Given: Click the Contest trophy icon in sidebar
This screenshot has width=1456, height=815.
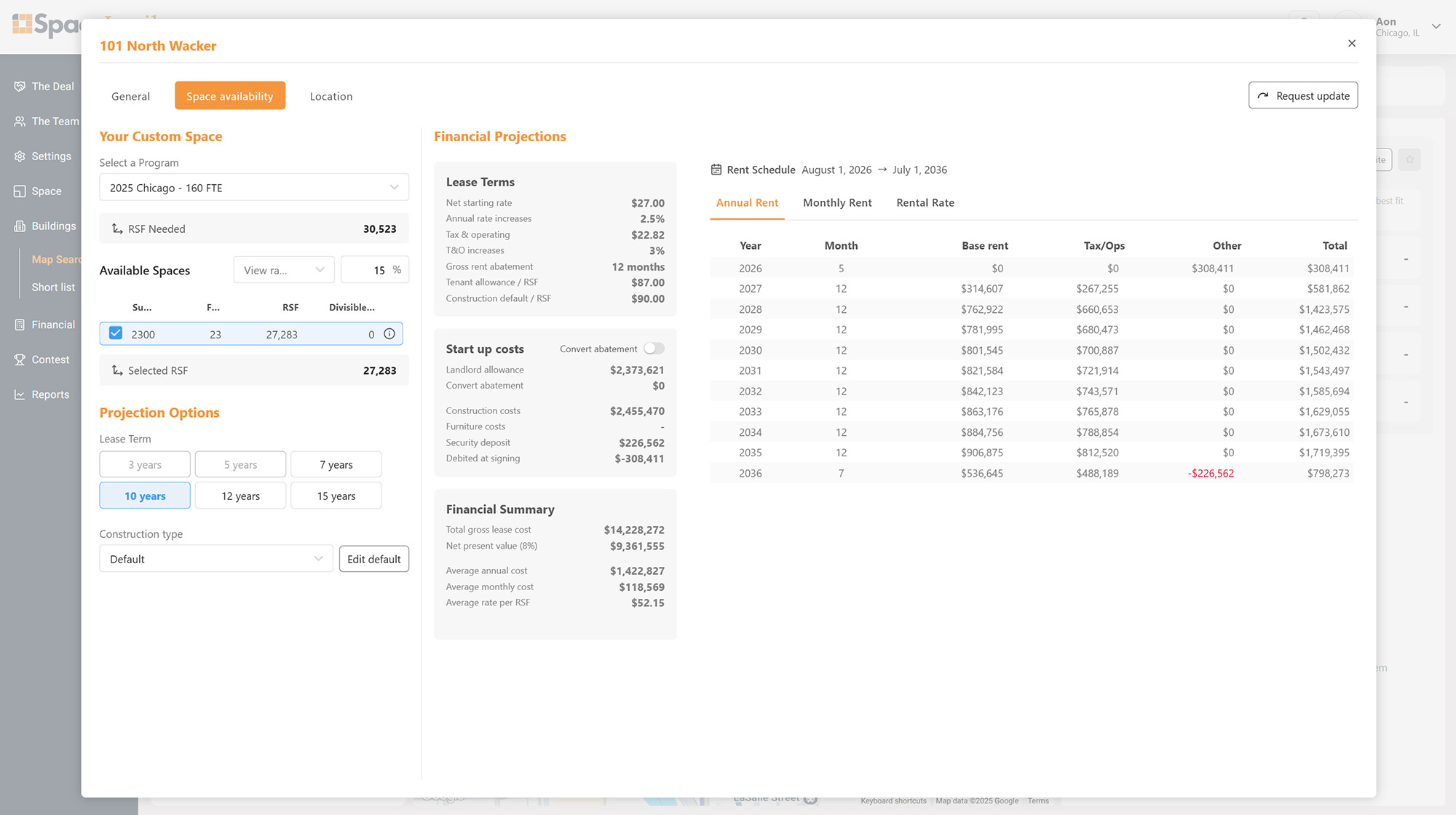Looking at the screenshot, I should tap(20, 359).
